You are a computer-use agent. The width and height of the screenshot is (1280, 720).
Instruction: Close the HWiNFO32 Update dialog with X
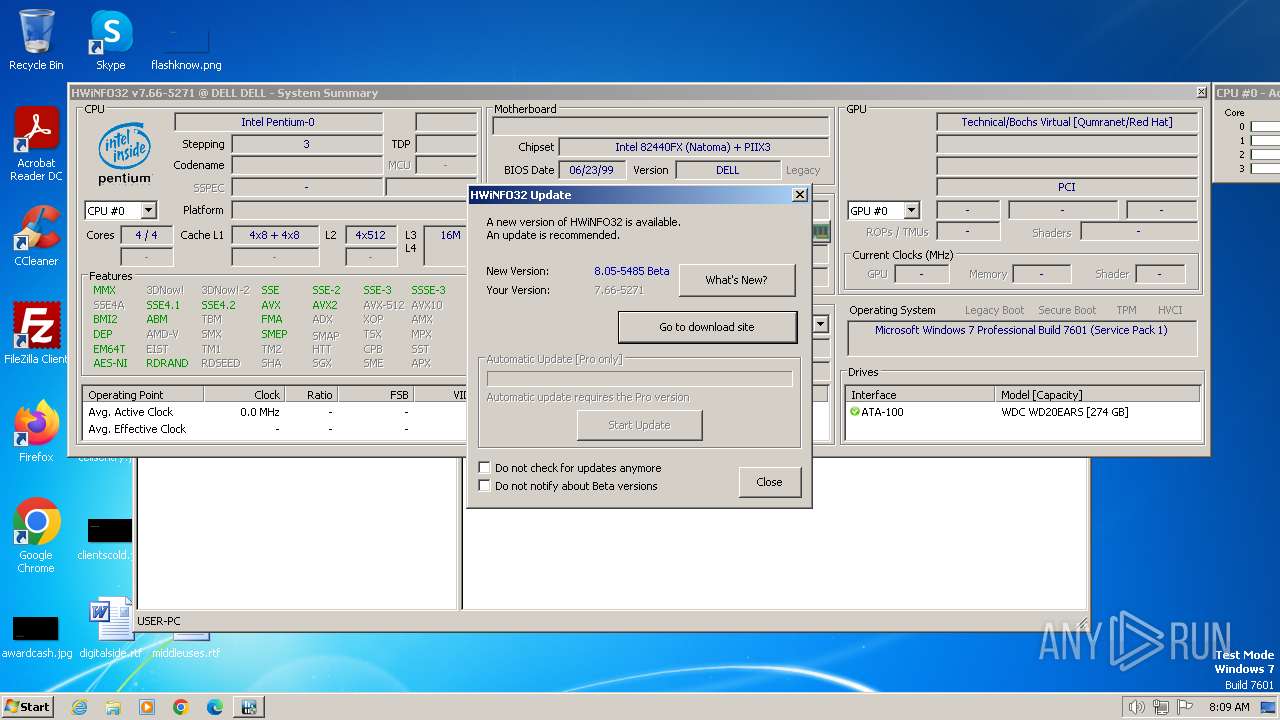[x=799, y=195]
